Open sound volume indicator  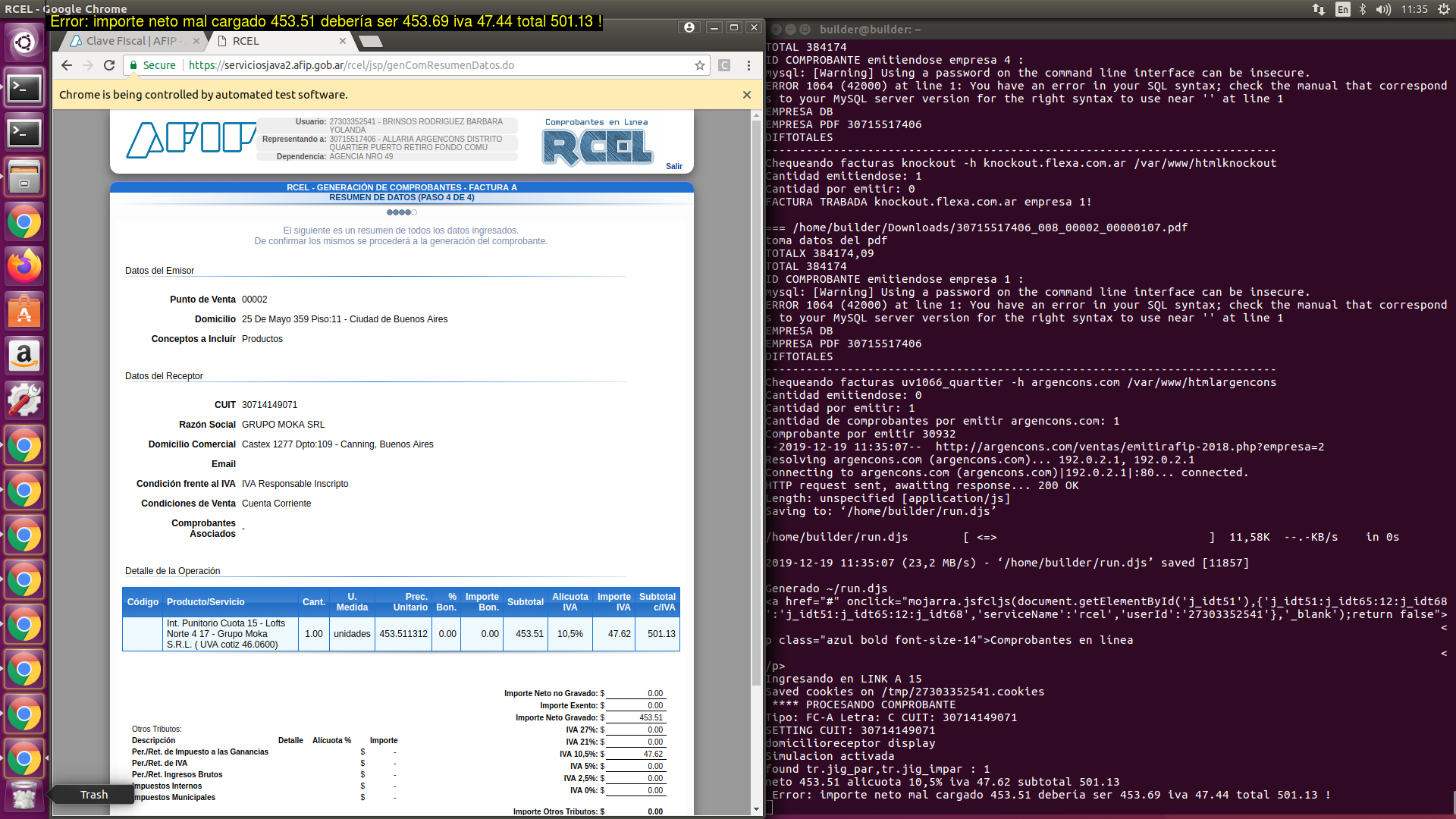1383,9
